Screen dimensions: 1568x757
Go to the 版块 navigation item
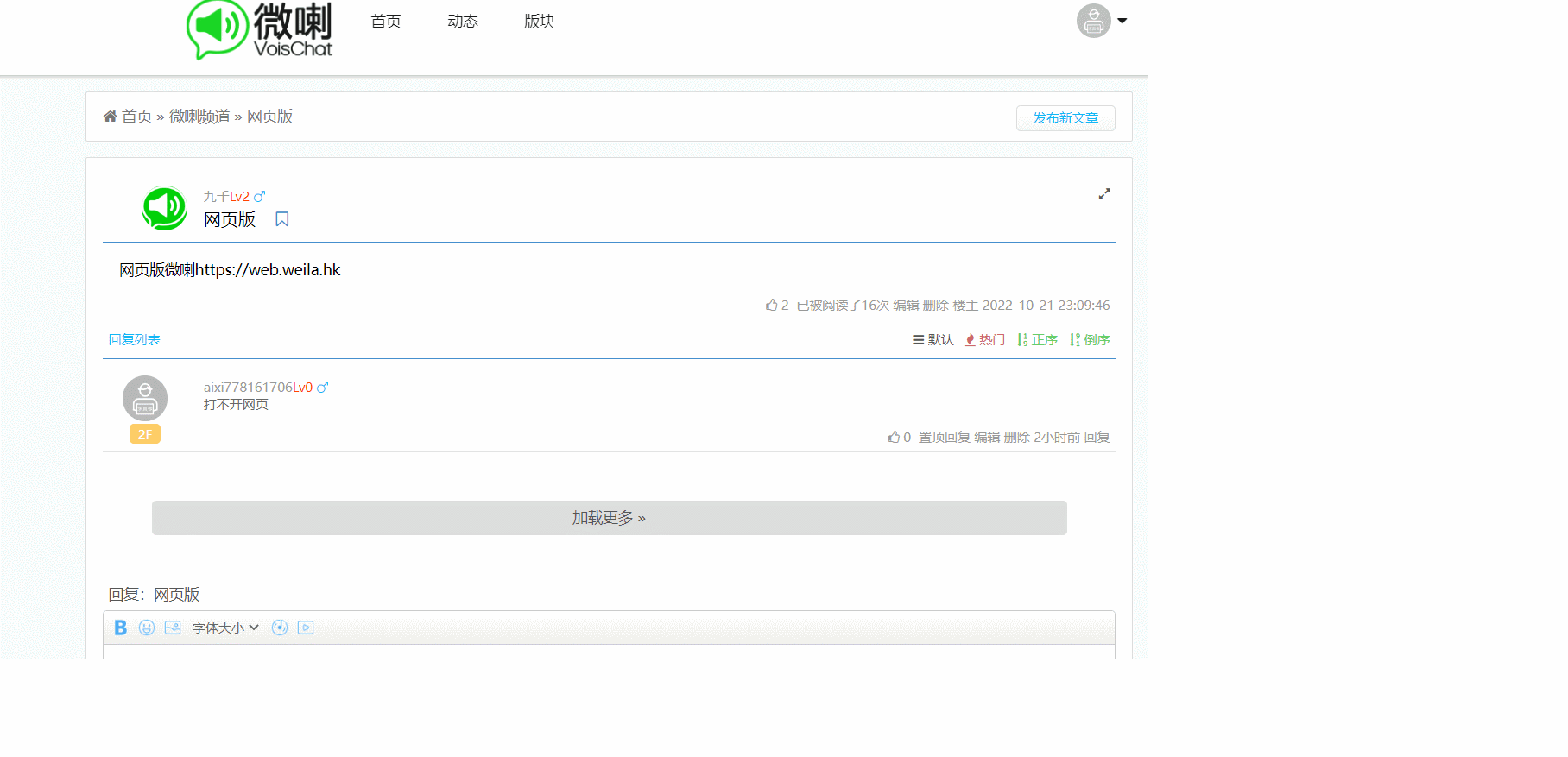pos(540,22)
